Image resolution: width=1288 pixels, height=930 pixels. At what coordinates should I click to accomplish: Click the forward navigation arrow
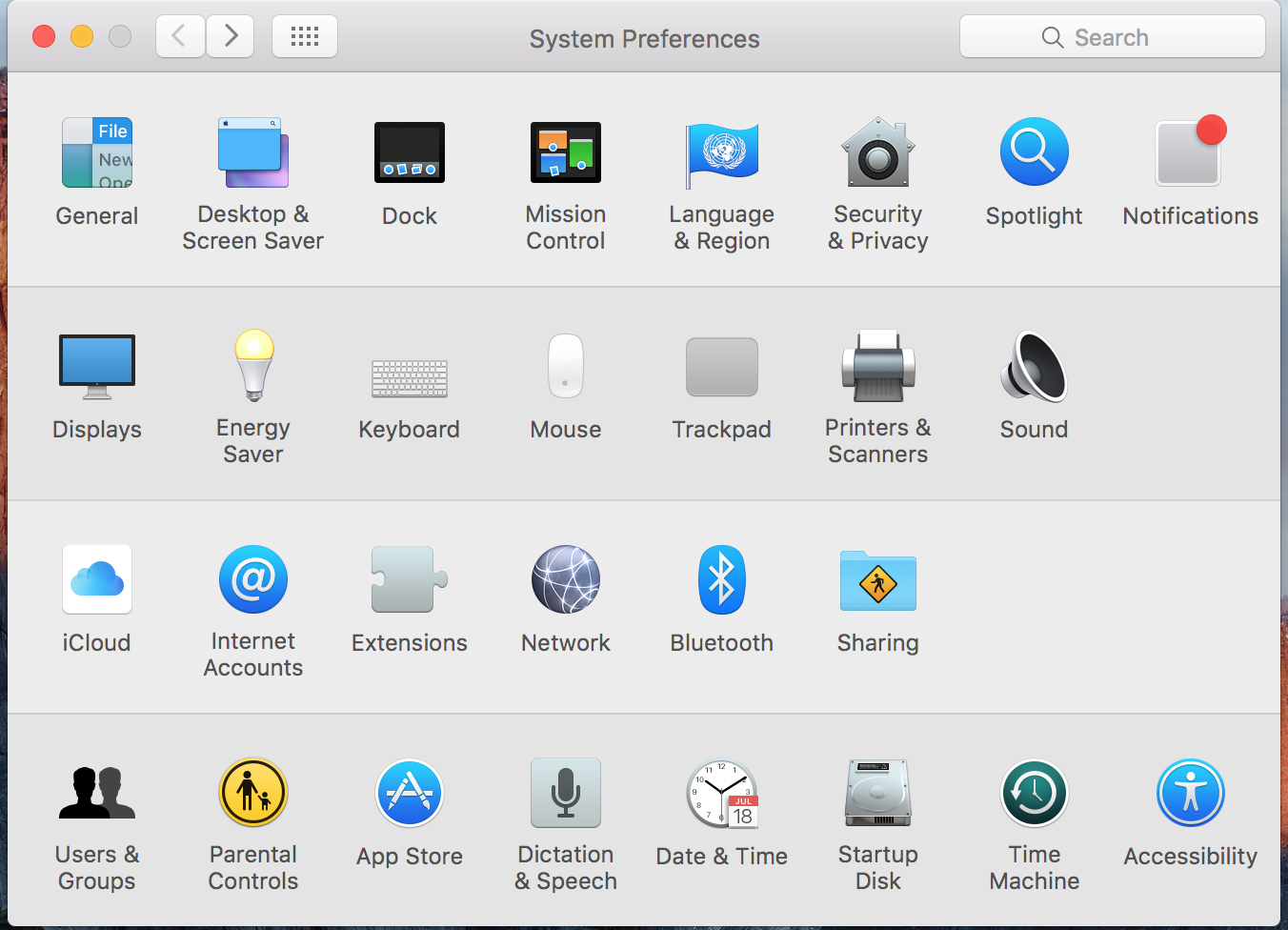[x=230, y=36]
